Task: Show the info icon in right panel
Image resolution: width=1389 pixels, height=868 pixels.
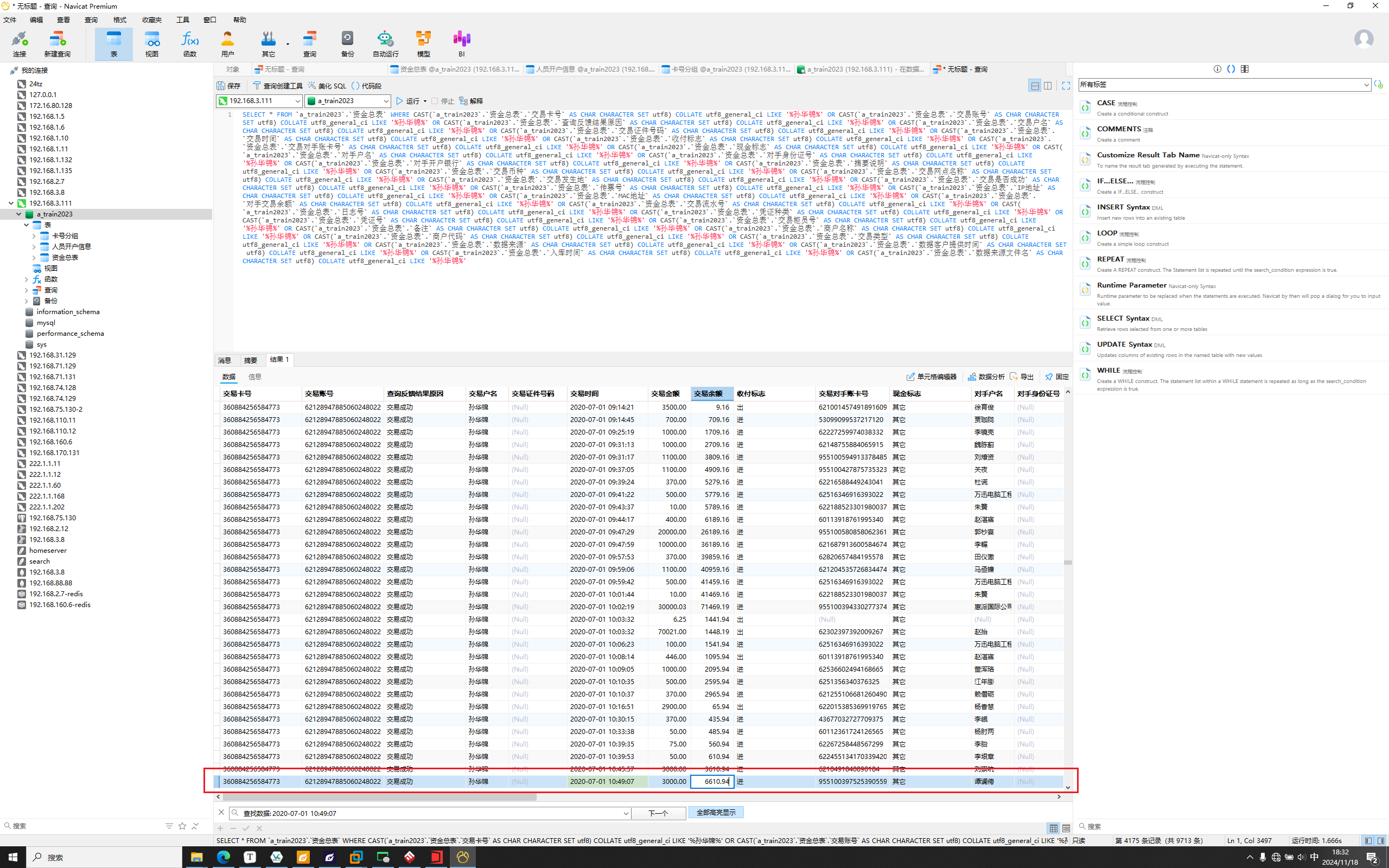Action: pyautogui.click(x=1218, y=69)
